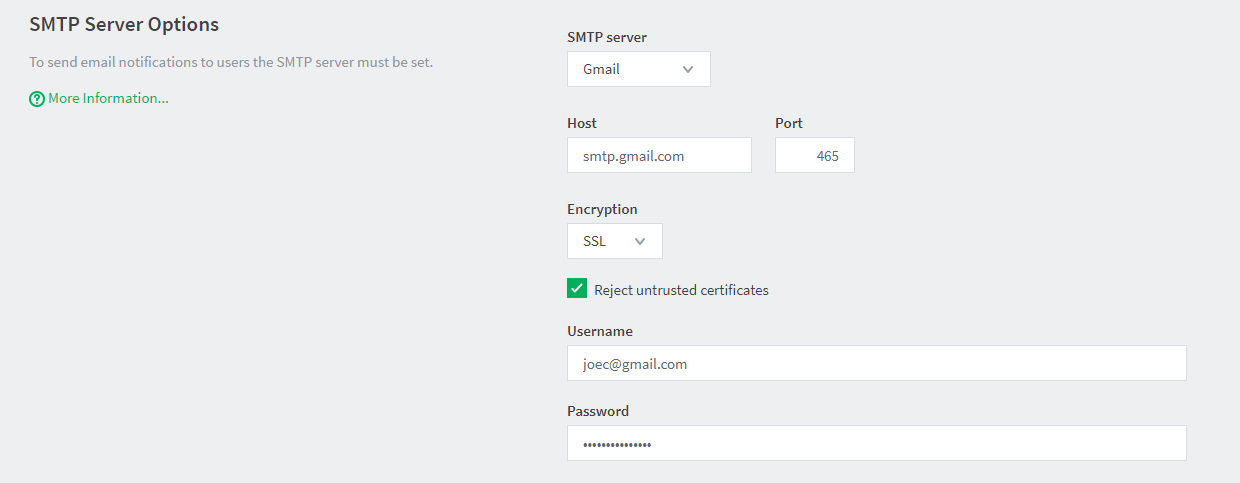
Task: Select the Port field showing 465
Action: (815, 155)
